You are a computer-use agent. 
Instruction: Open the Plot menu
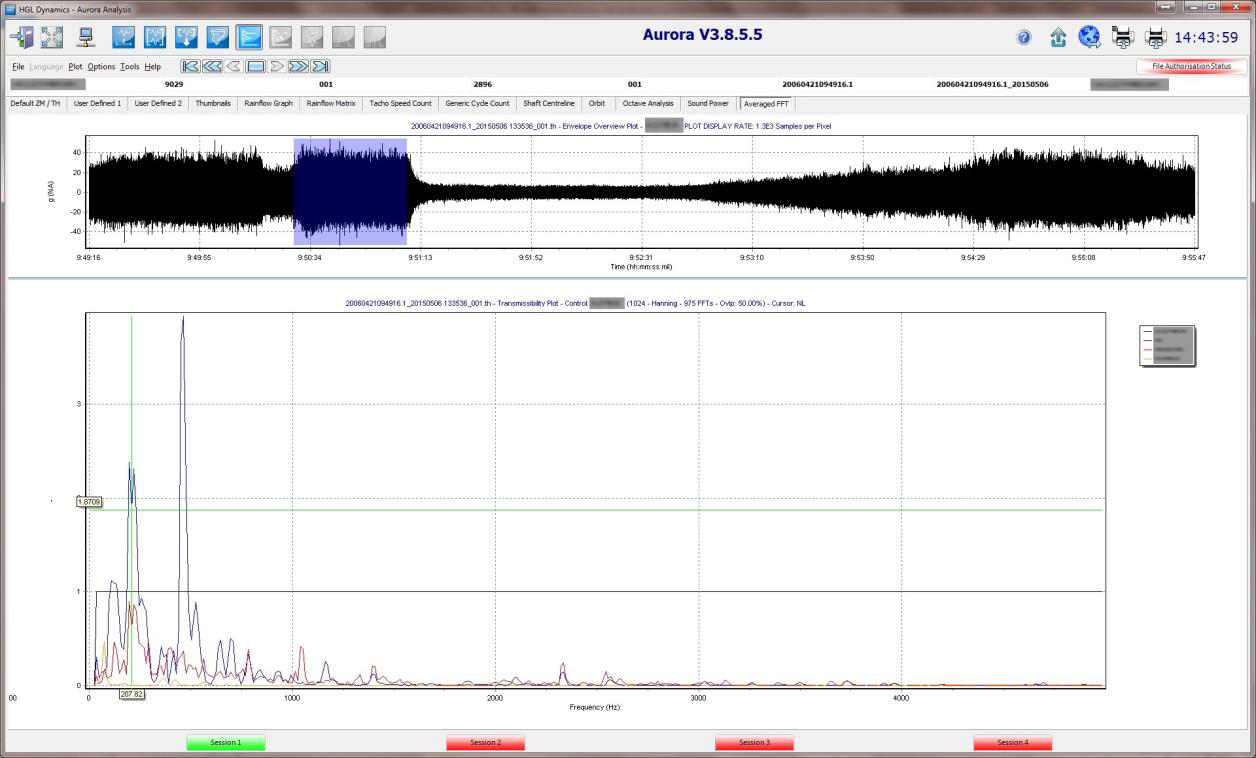point(75,67)
